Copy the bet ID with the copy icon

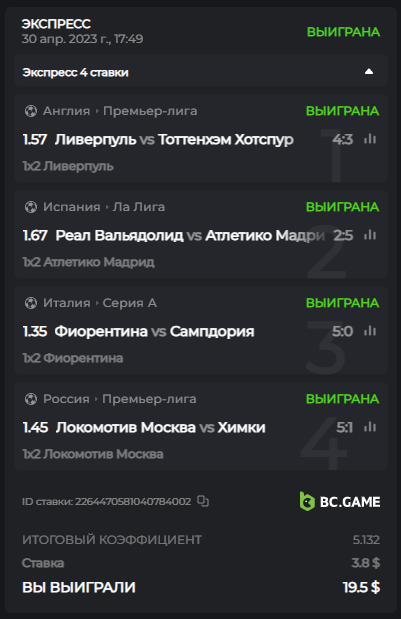coord(203,501)
